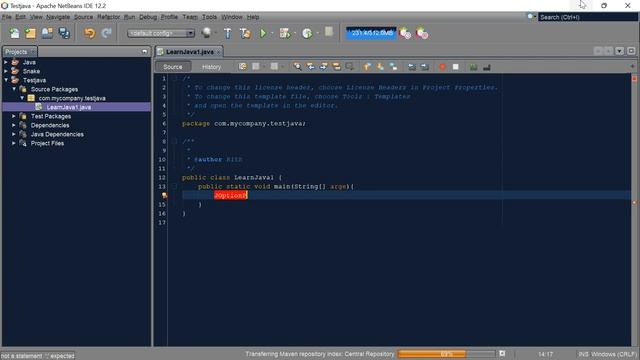640x360 pixels.
Task: Find previous occurrence editor icon
Action: point(311,67)
